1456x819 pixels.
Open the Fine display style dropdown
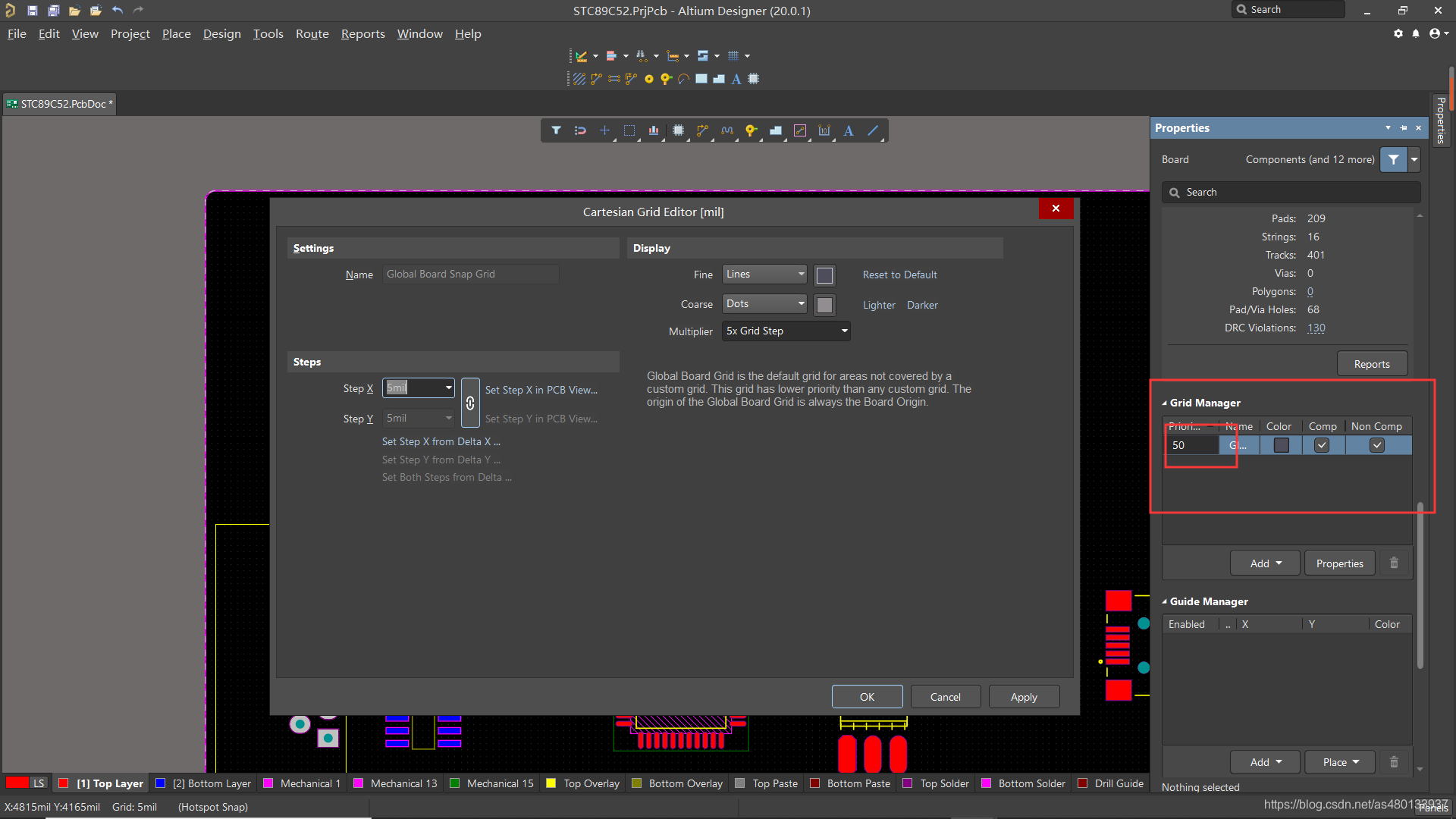764,275
